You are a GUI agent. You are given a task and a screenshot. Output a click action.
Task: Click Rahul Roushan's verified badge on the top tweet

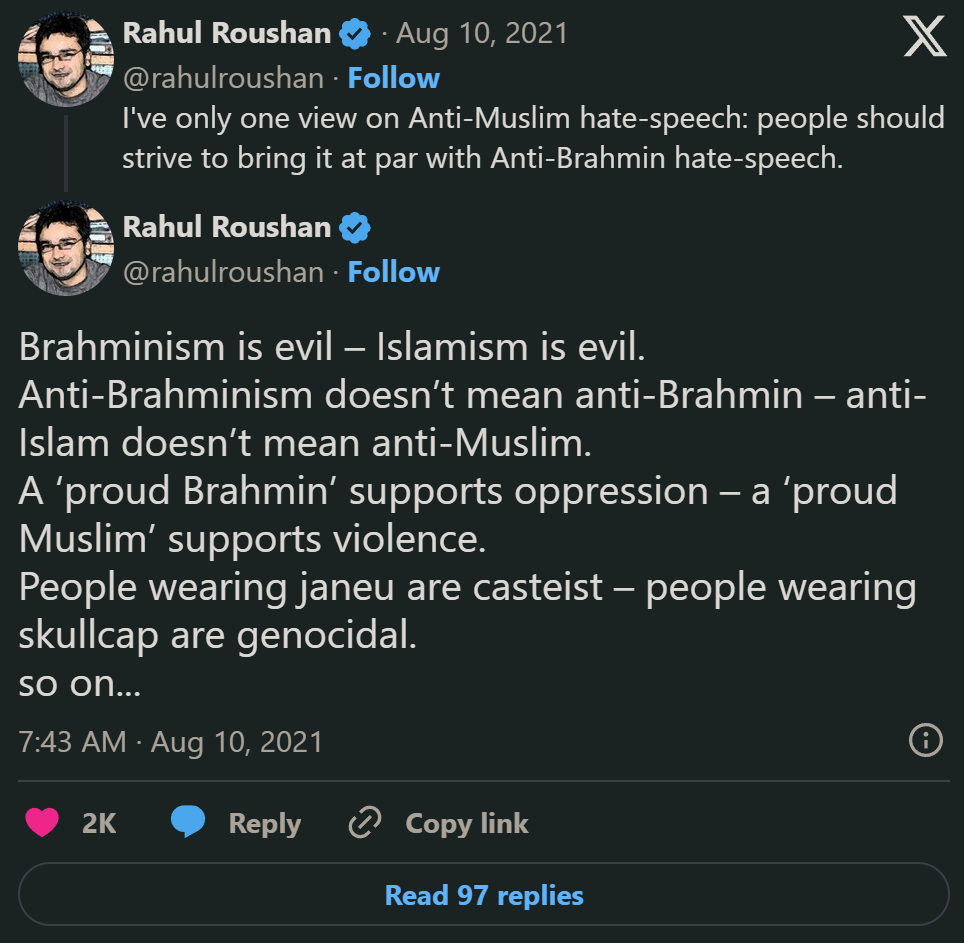355,31
